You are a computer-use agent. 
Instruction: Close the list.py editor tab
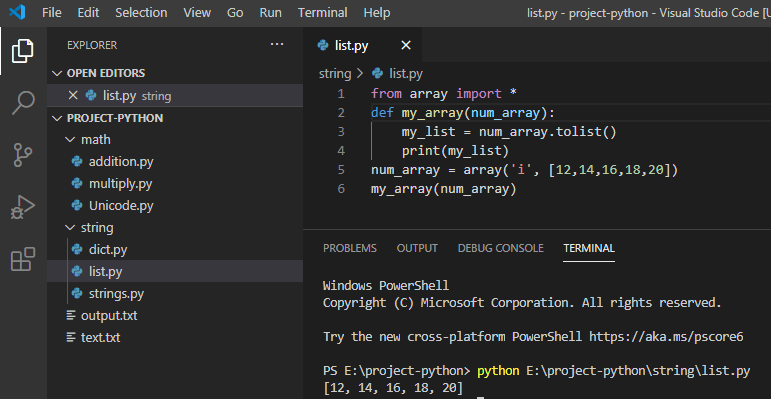click(406, 46)
